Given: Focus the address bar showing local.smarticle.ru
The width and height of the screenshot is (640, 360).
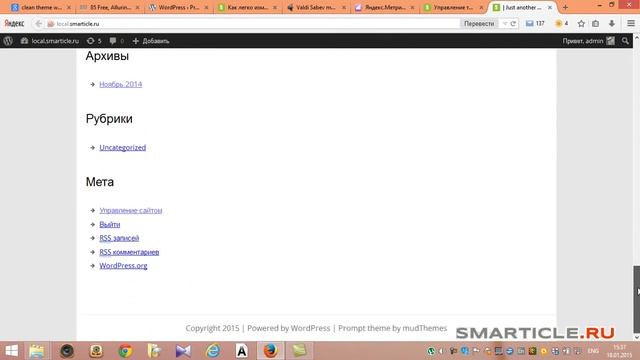Looking at the screenshot, I should [x=253, y=24].
